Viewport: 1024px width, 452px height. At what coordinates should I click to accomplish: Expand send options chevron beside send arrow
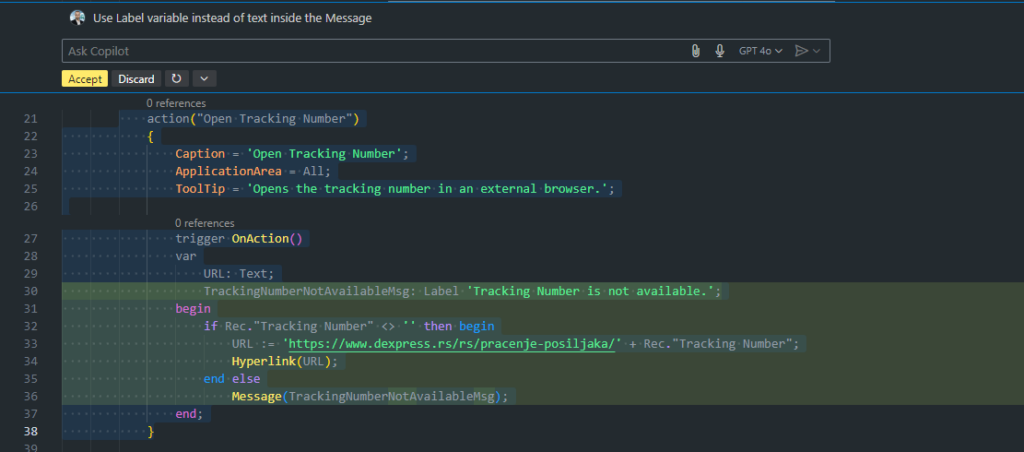(817, 51)
